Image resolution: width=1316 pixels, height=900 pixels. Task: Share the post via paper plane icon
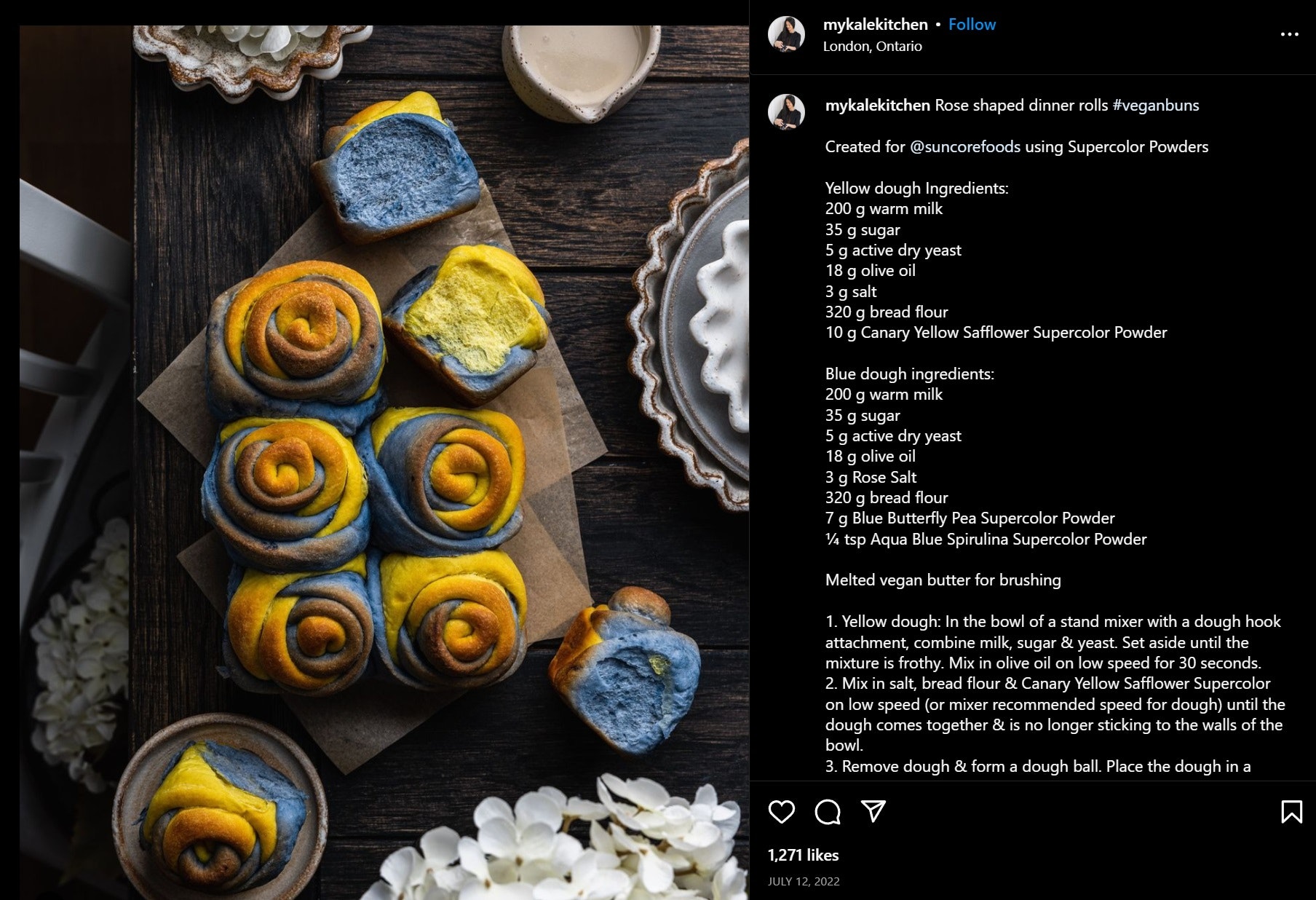[873, 811]
